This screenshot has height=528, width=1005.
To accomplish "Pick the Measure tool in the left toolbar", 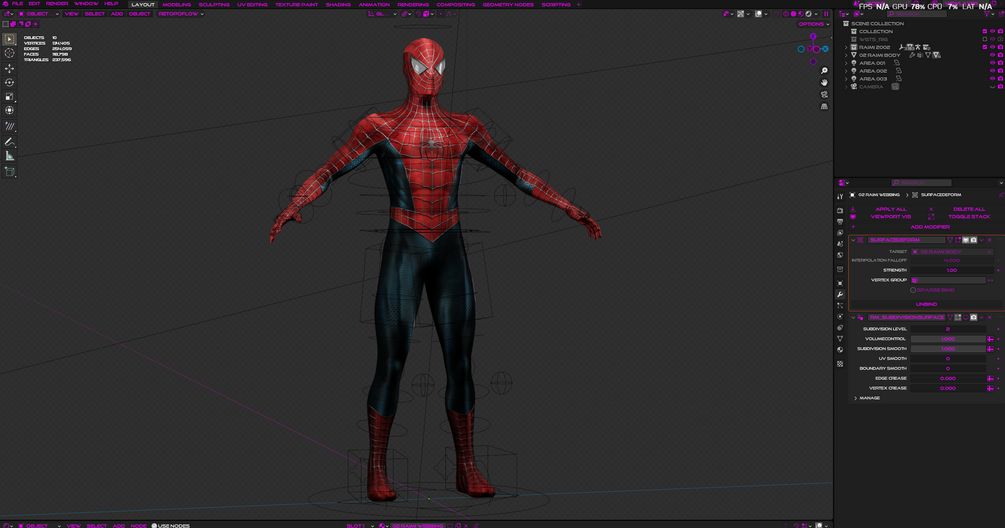I will coord(10,156).
